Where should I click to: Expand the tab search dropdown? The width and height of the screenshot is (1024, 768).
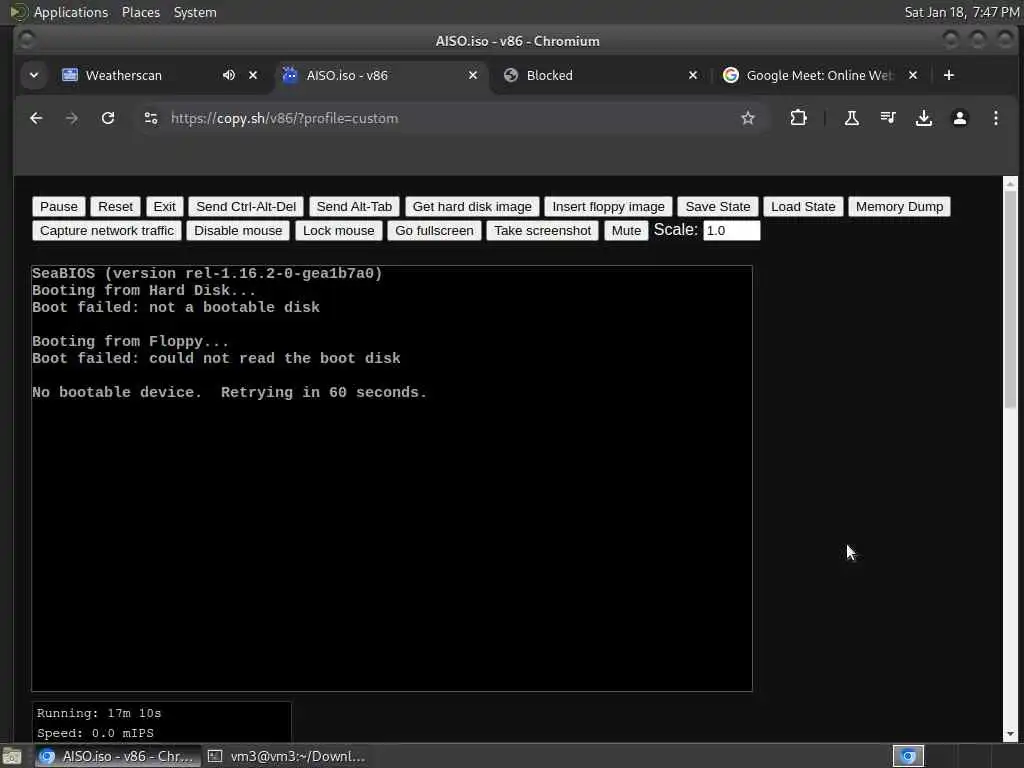(x=34, y=75)
